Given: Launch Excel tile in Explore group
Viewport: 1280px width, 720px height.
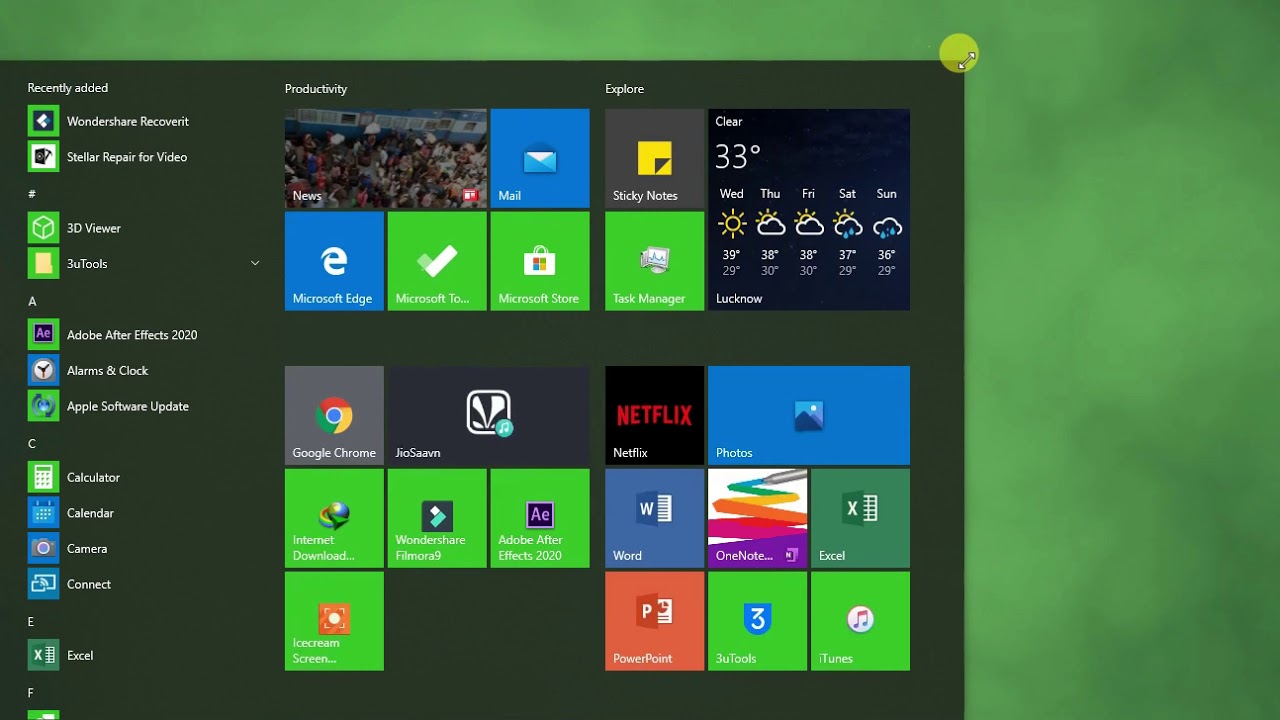Looking at the screenshot, I should tap(860, 518).
